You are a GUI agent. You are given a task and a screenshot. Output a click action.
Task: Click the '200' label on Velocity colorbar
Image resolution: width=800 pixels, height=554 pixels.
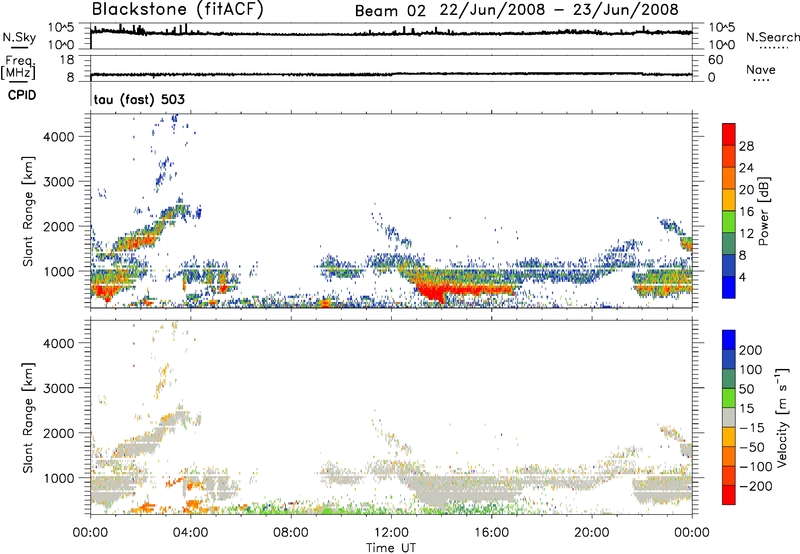(751, 350)
